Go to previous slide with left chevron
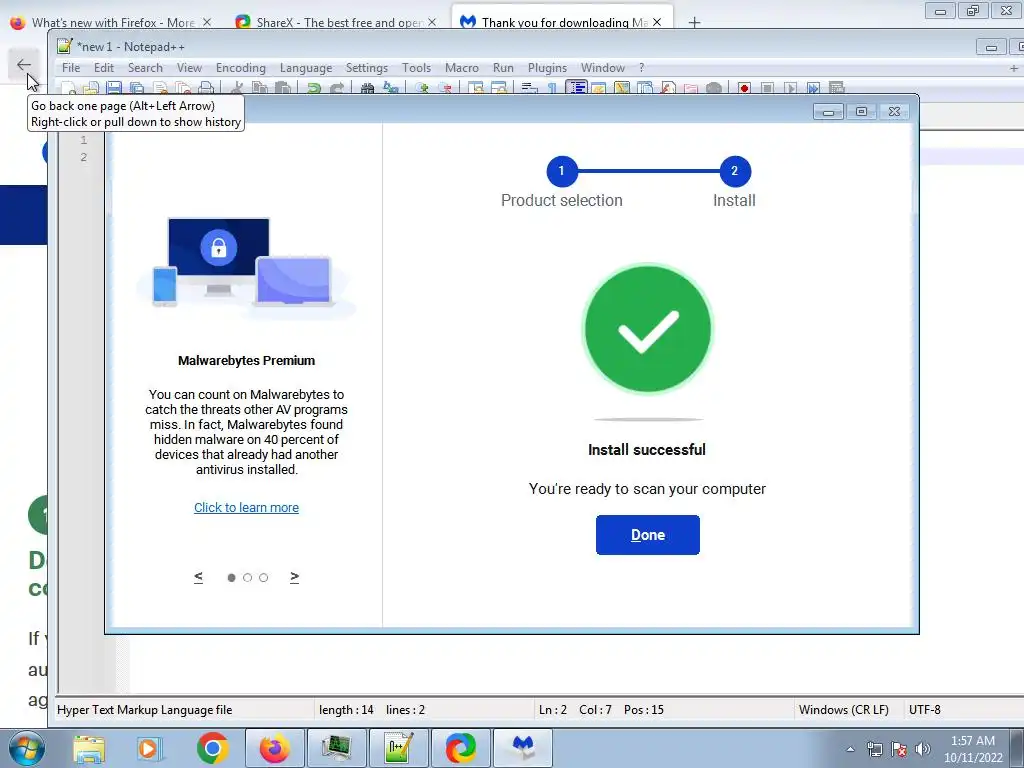Screen dimensions: 1024x768 click(199, 577)
